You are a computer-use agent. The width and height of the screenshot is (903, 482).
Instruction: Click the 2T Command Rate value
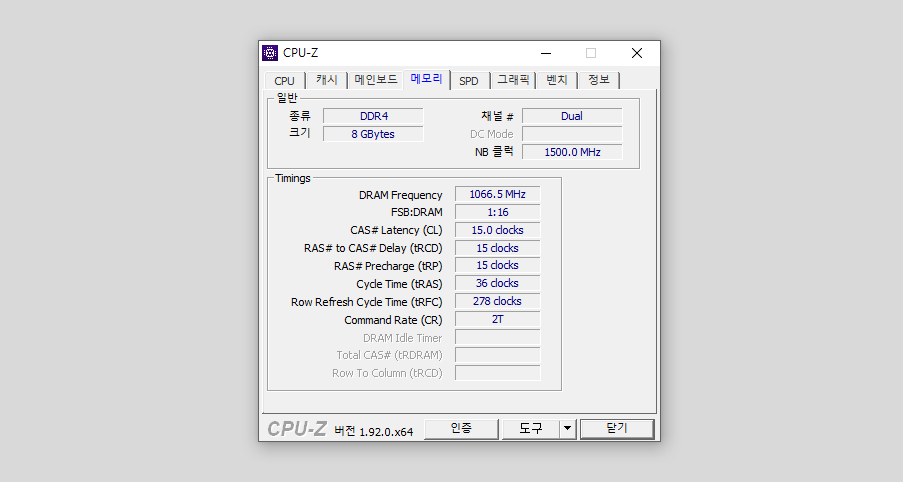point(498,319)
